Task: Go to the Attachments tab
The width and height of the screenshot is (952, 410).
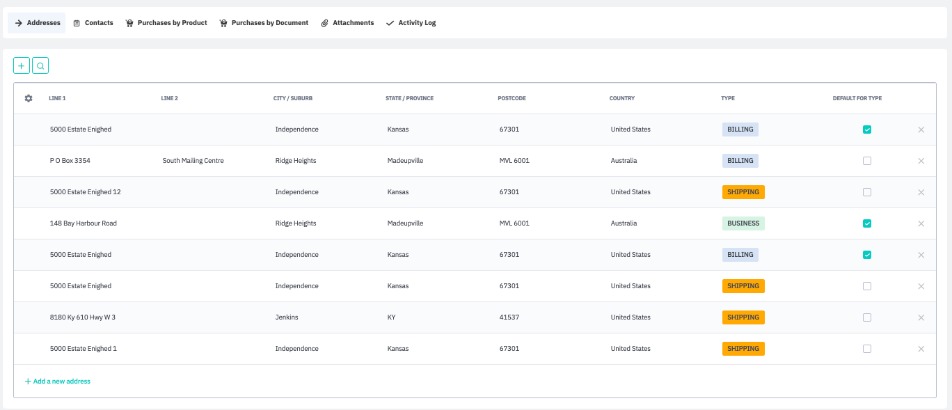Action: [x=347, y=22]
